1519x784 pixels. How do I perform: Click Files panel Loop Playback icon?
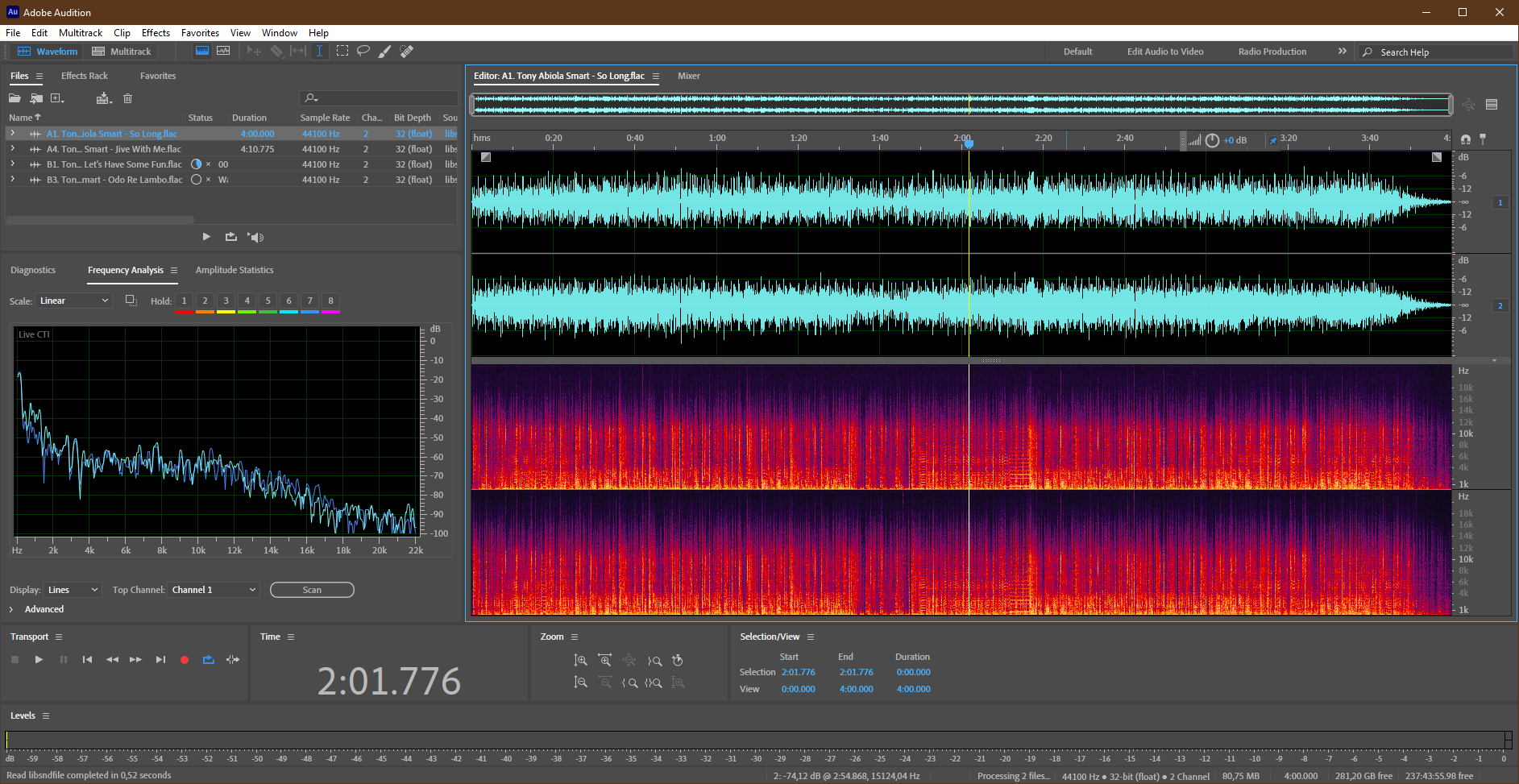pos(231,237)
